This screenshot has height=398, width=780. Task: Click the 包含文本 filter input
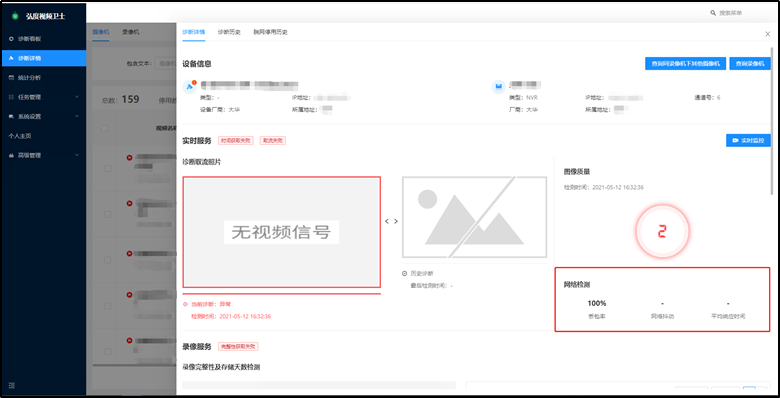(165, 64)
